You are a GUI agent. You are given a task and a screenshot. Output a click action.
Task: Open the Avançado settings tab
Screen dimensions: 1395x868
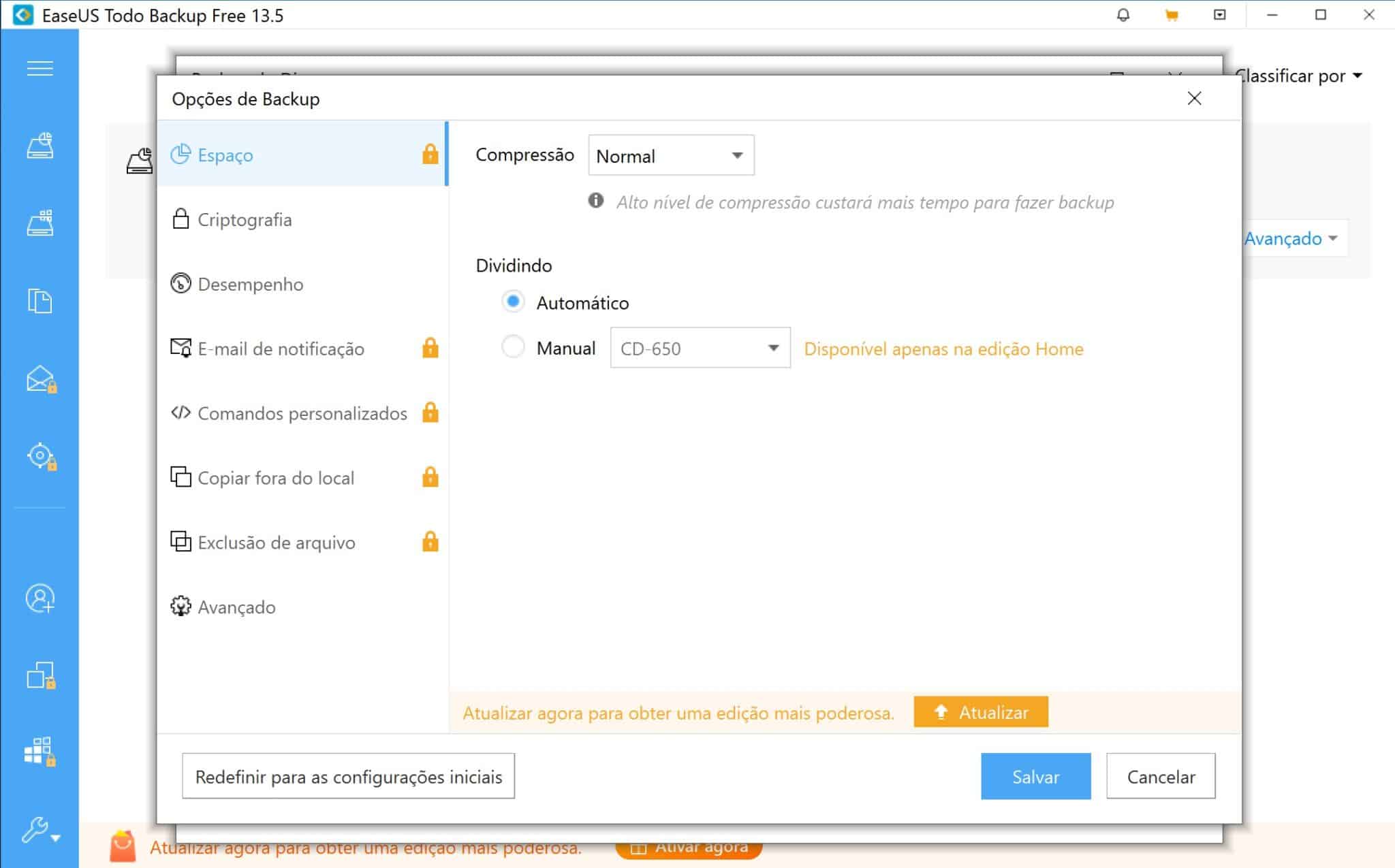(x=236, y=607)
